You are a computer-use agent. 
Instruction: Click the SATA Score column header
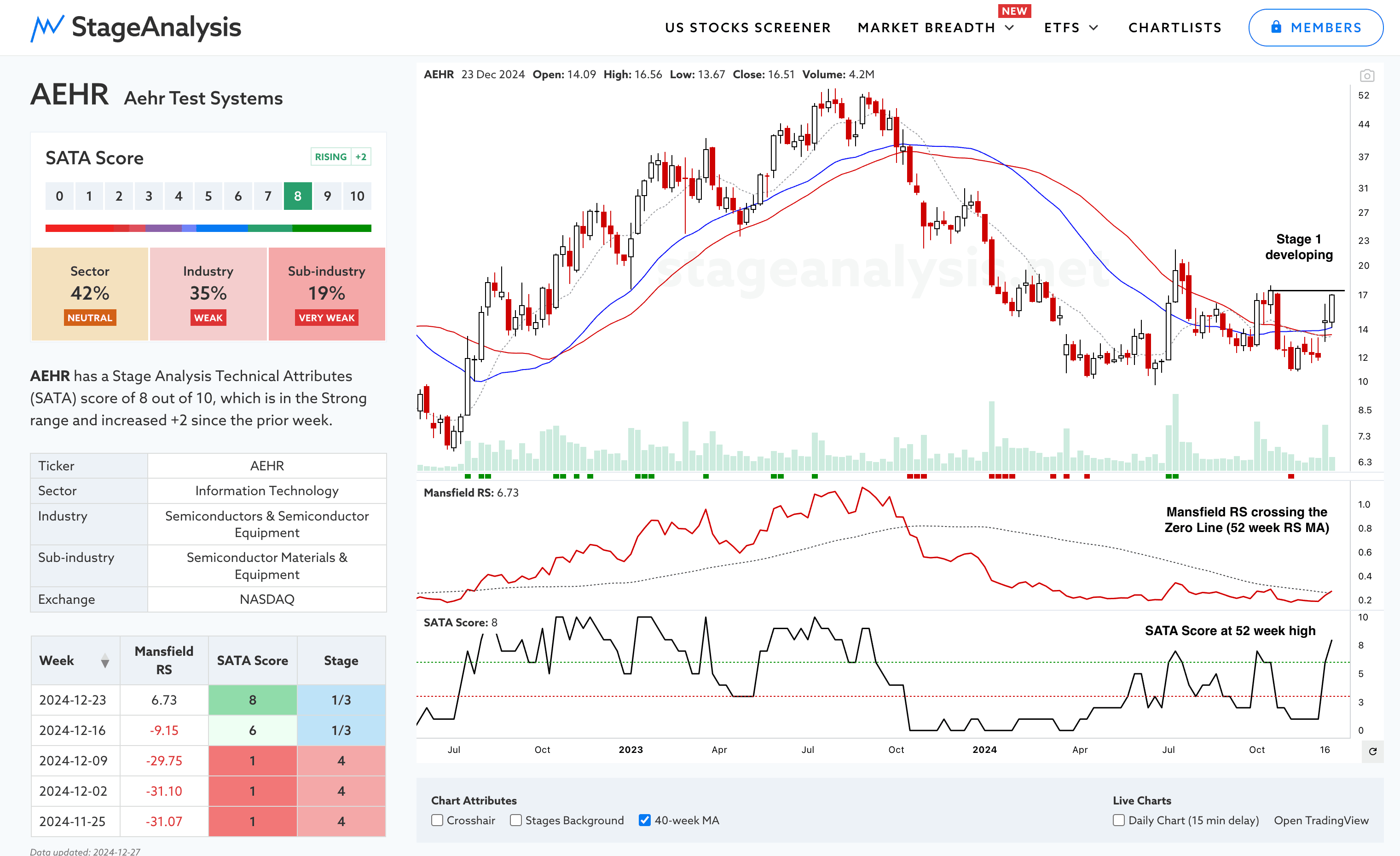(252, 660)
